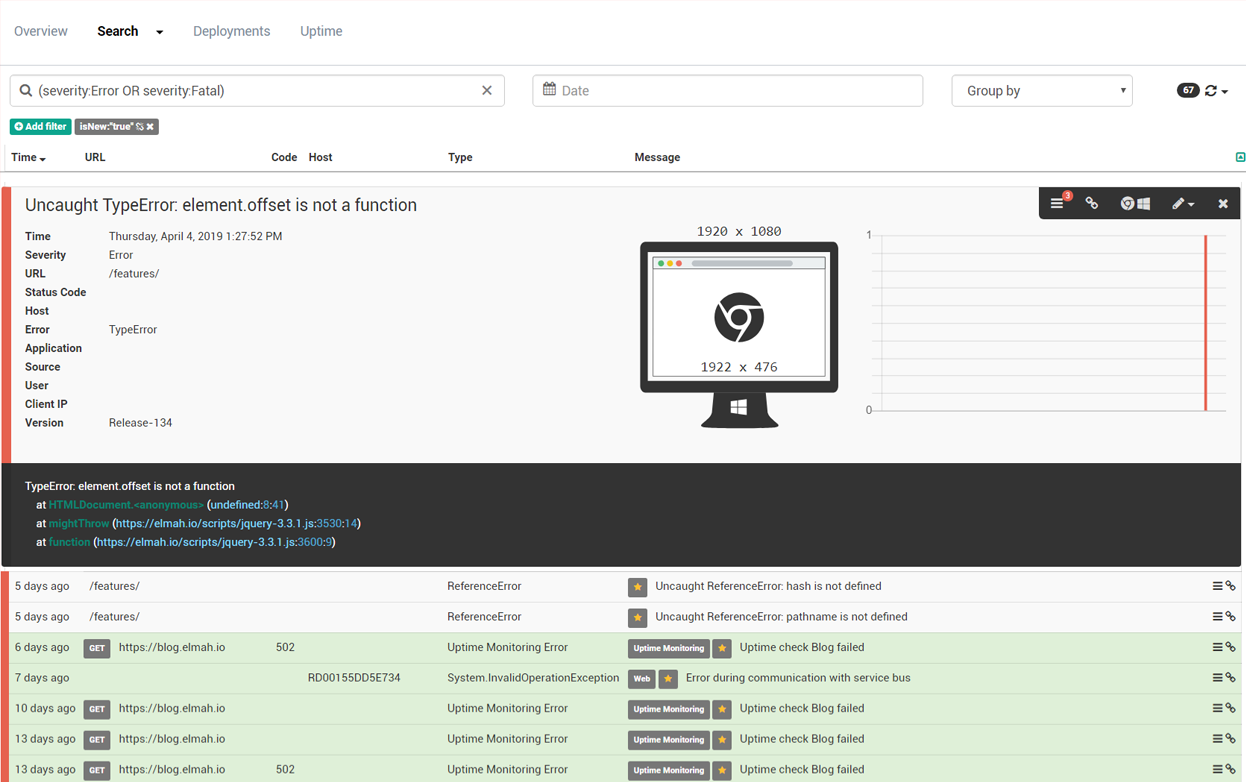Viewport: 1246px width, 782px height.
Task: Click Add filter button
Action: (x=40, y=127)
